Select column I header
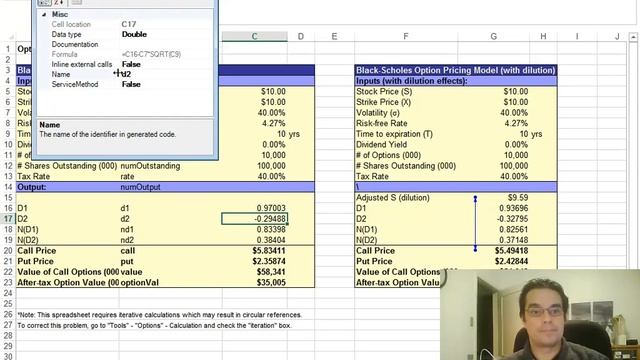640x360 pixels. tap(577, 37)
